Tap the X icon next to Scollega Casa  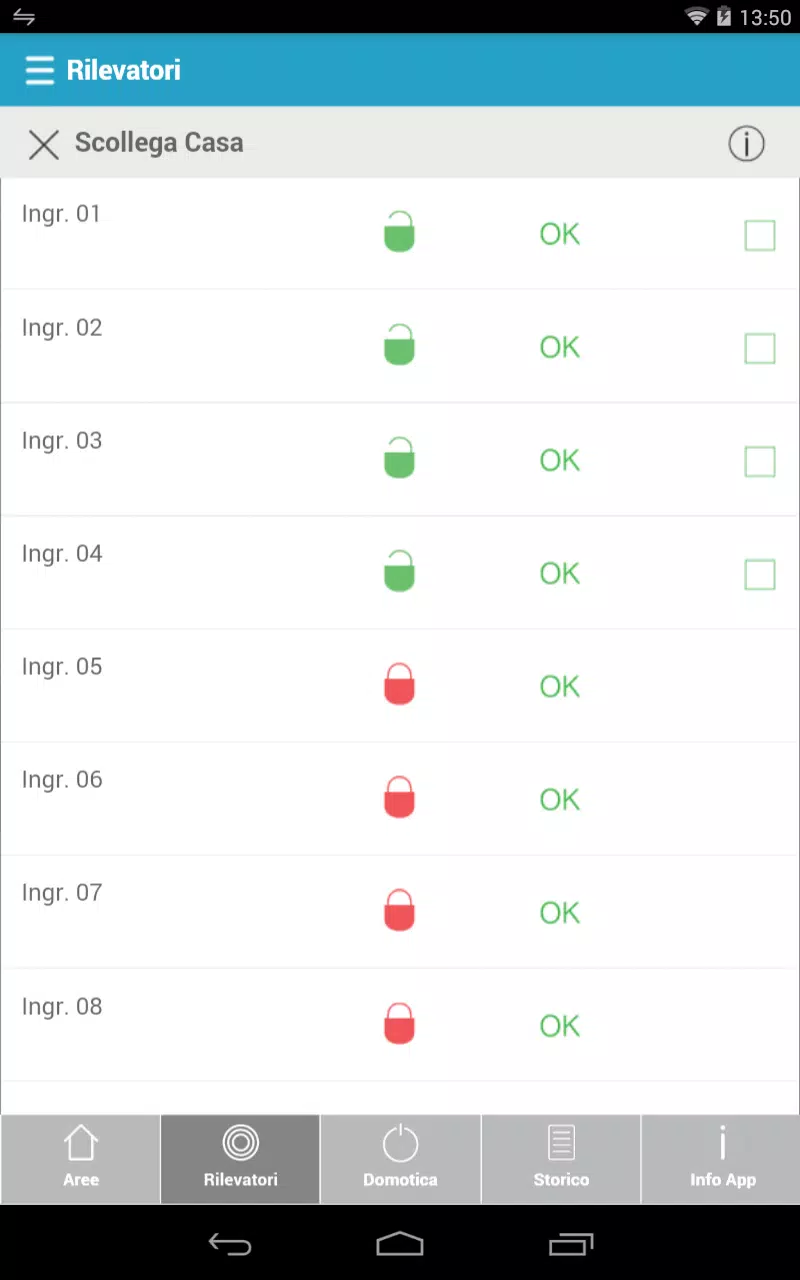(44, 144)
